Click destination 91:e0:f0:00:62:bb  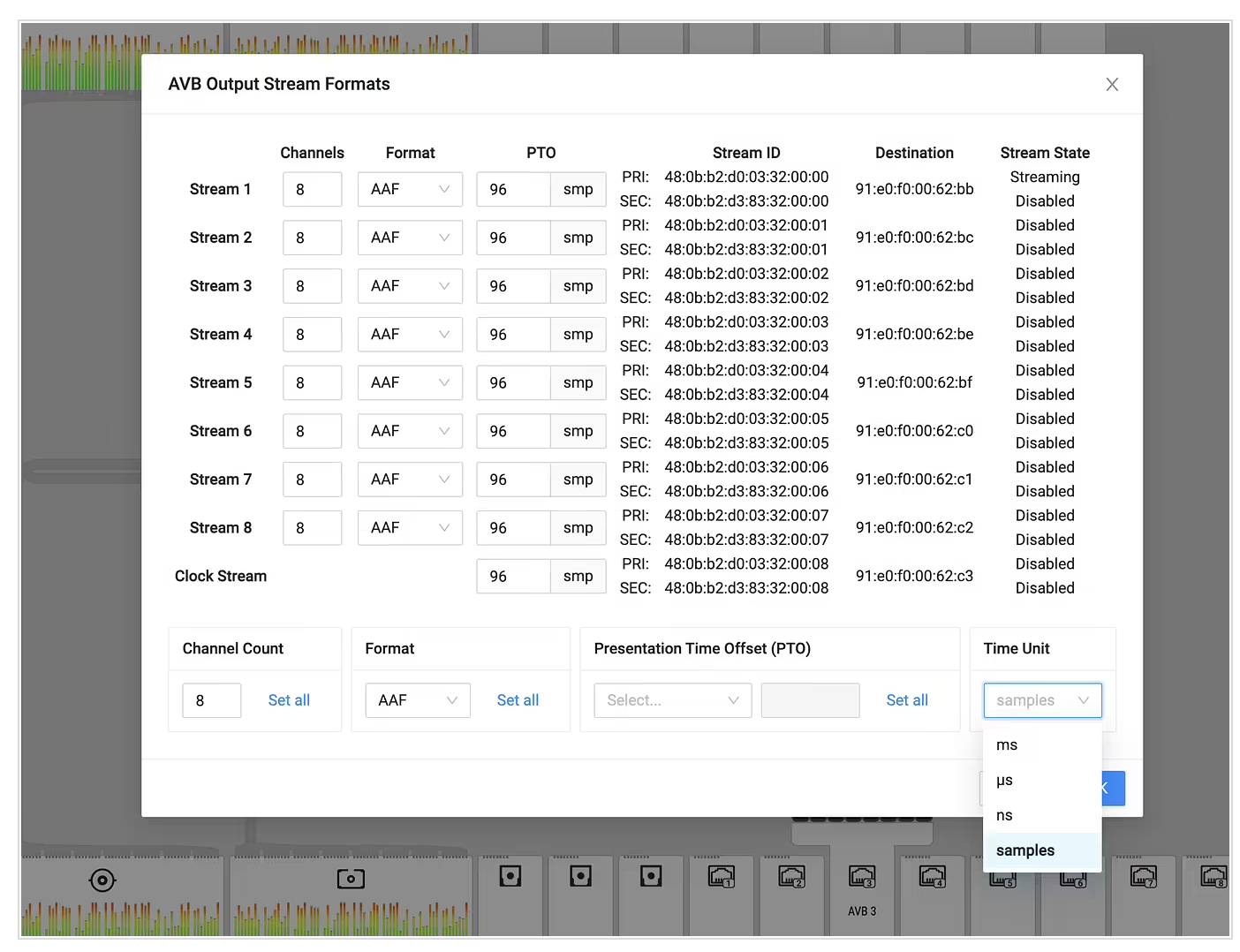click(914, 189)
